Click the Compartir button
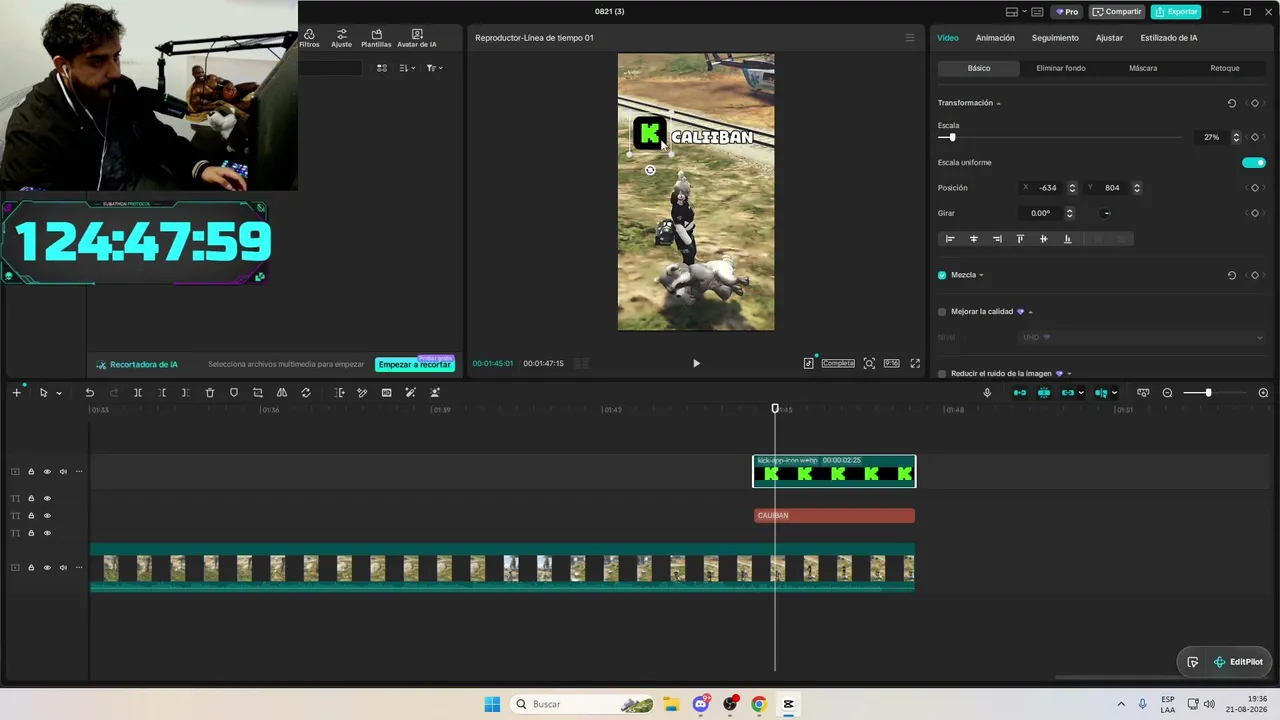Screen dimensions: 1280x720 [1117, 12]
